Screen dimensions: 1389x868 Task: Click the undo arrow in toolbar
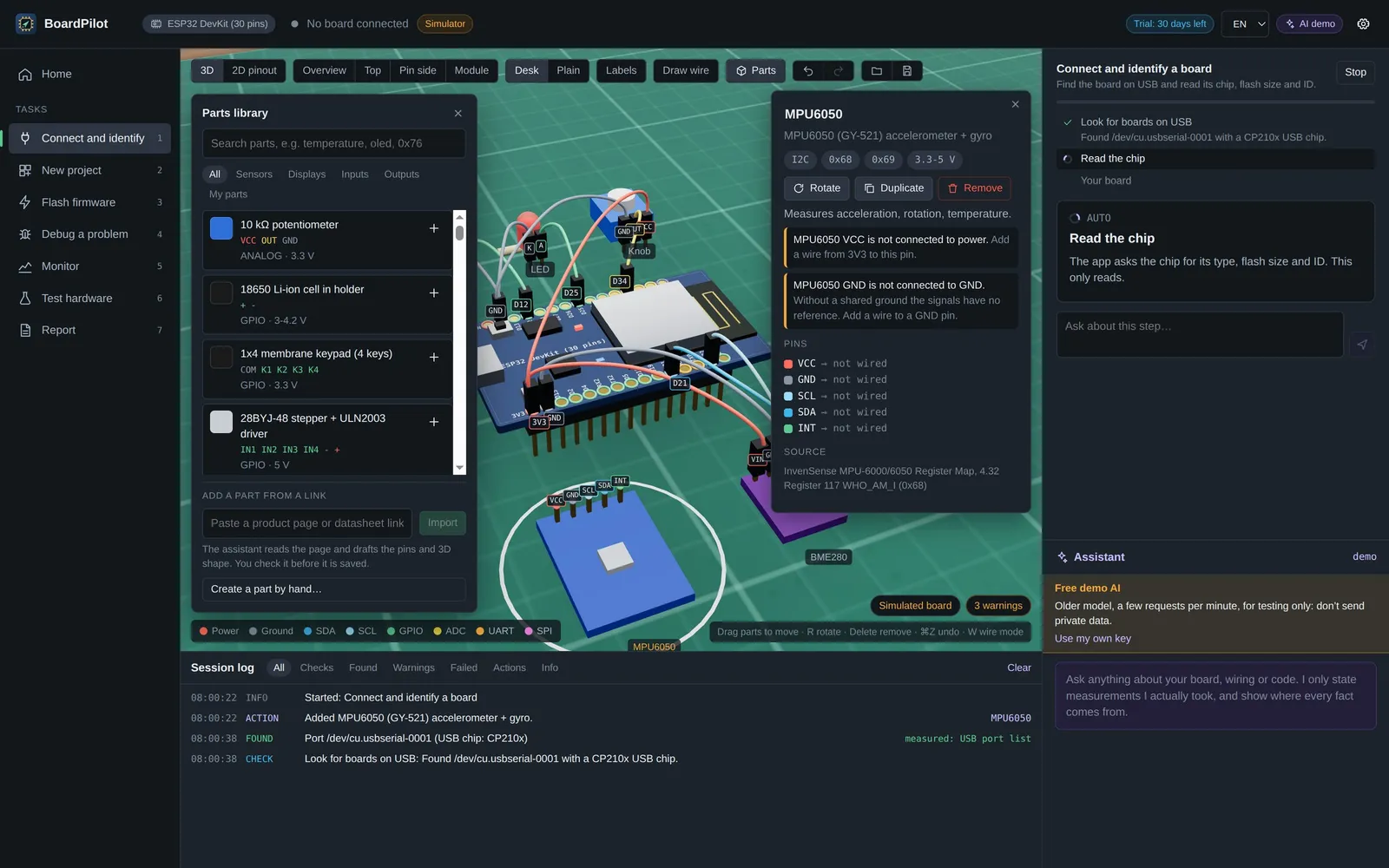click(x=808, y=71)
